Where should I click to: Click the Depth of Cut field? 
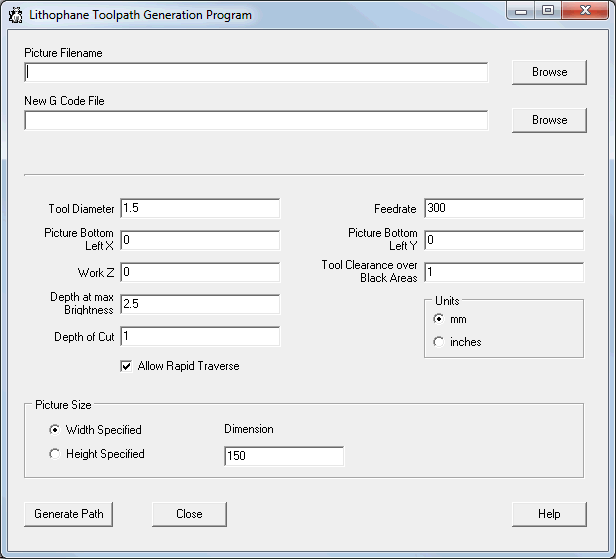coord(200,336)
